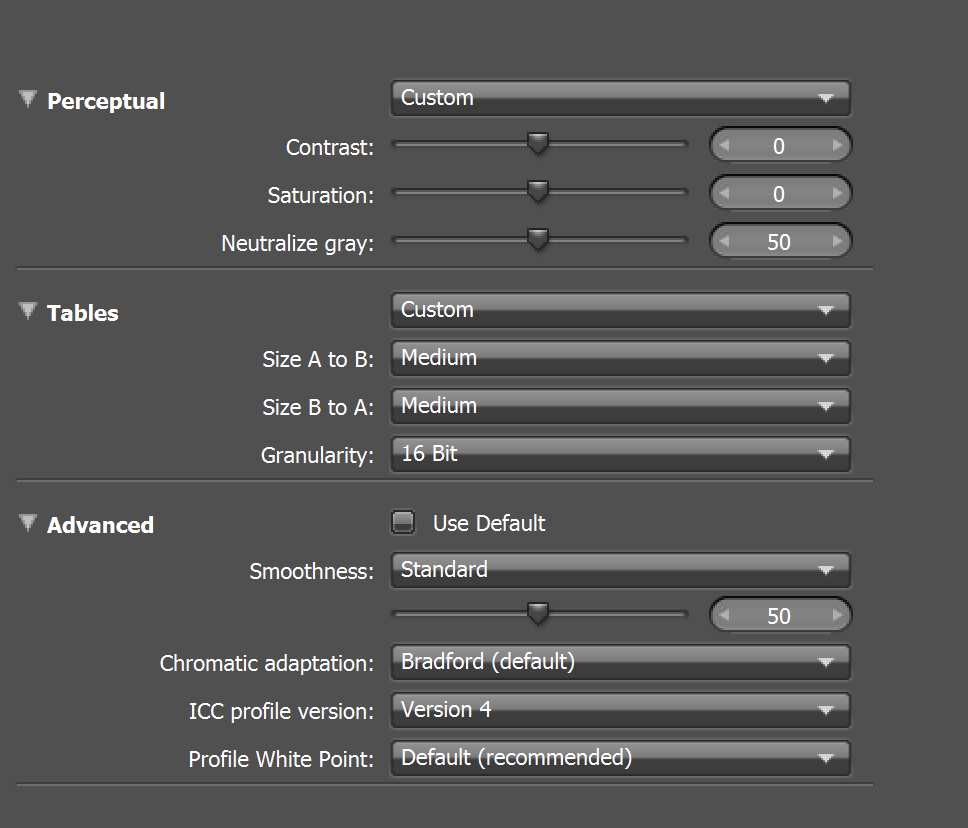Click the Contrast slider handle

coord(538,145)
